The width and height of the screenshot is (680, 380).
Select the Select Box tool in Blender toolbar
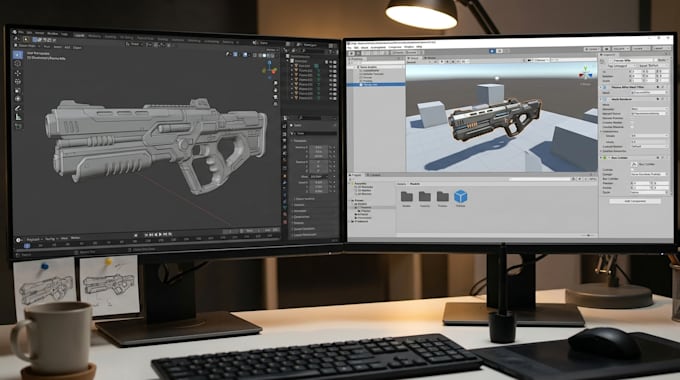click(18, 55)
